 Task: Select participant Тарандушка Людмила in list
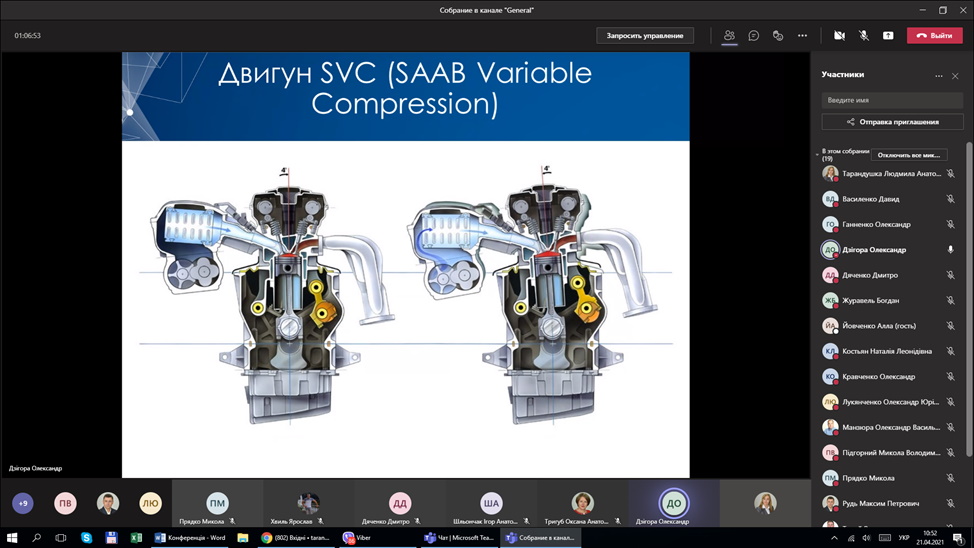click(890, 173)
